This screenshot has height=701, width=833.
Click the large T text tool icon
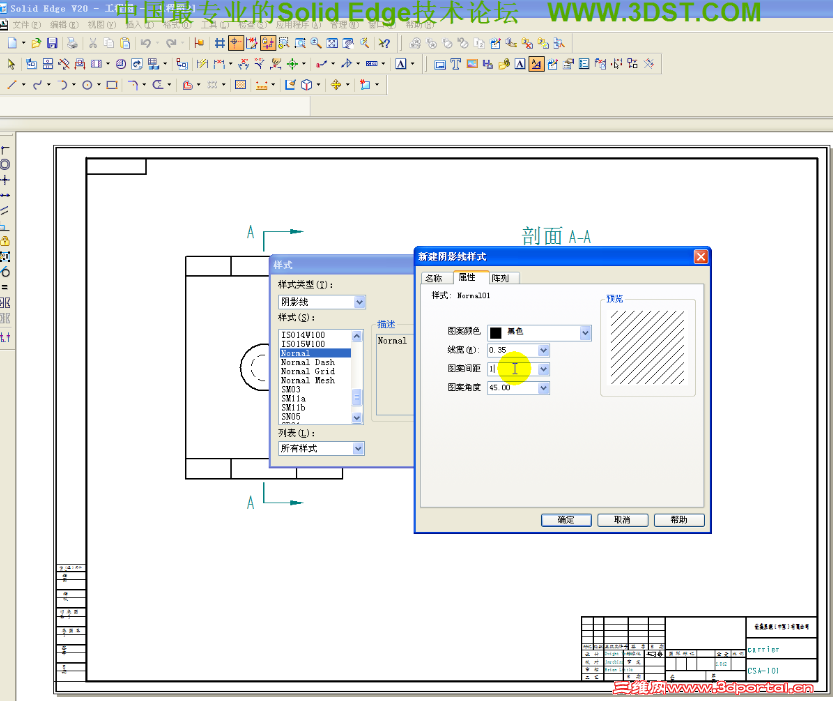(455, 64)
